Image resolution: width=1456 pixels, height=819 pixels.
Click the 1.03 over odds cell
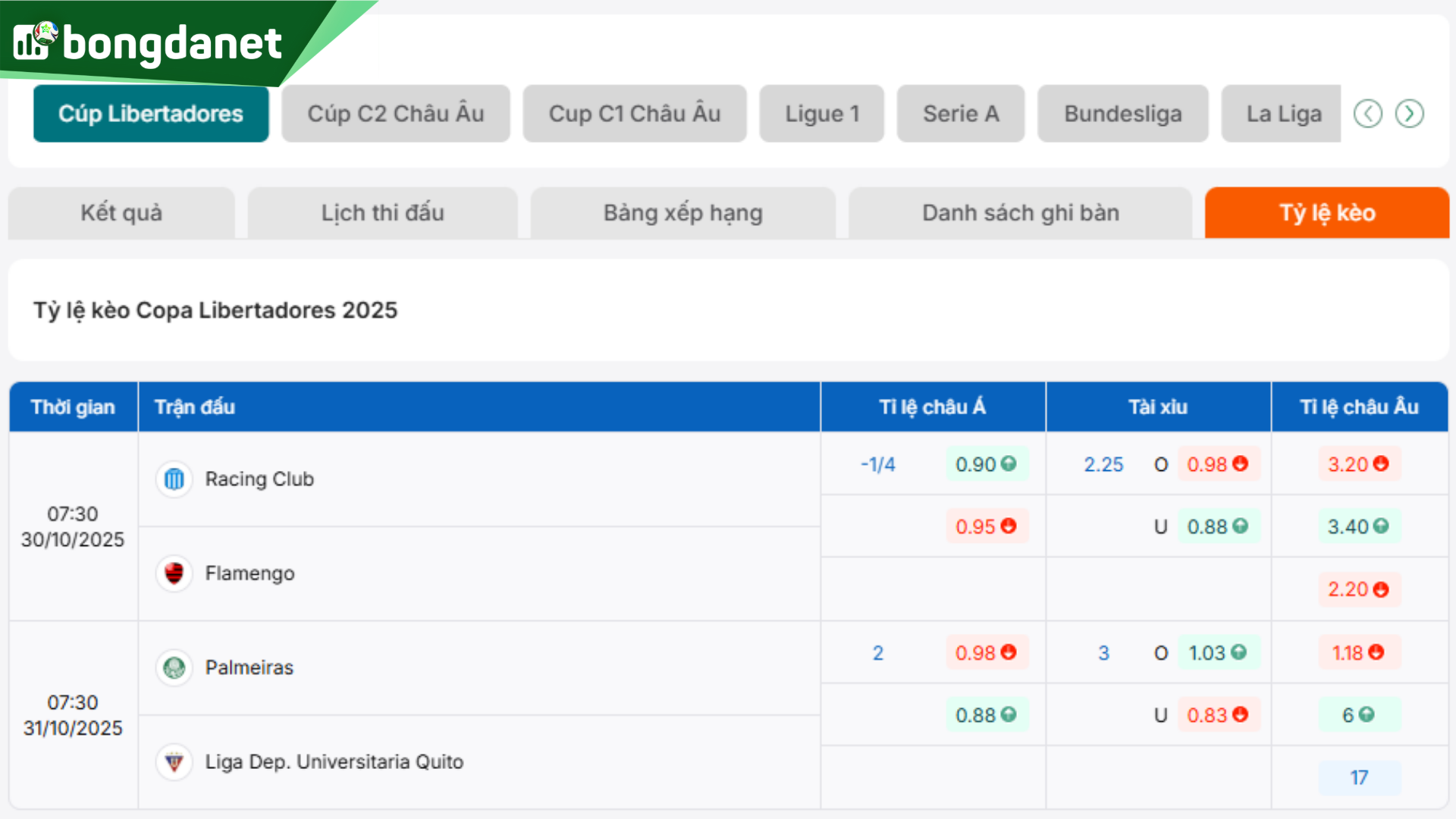pyautogui.click(x=1216, y=652)
